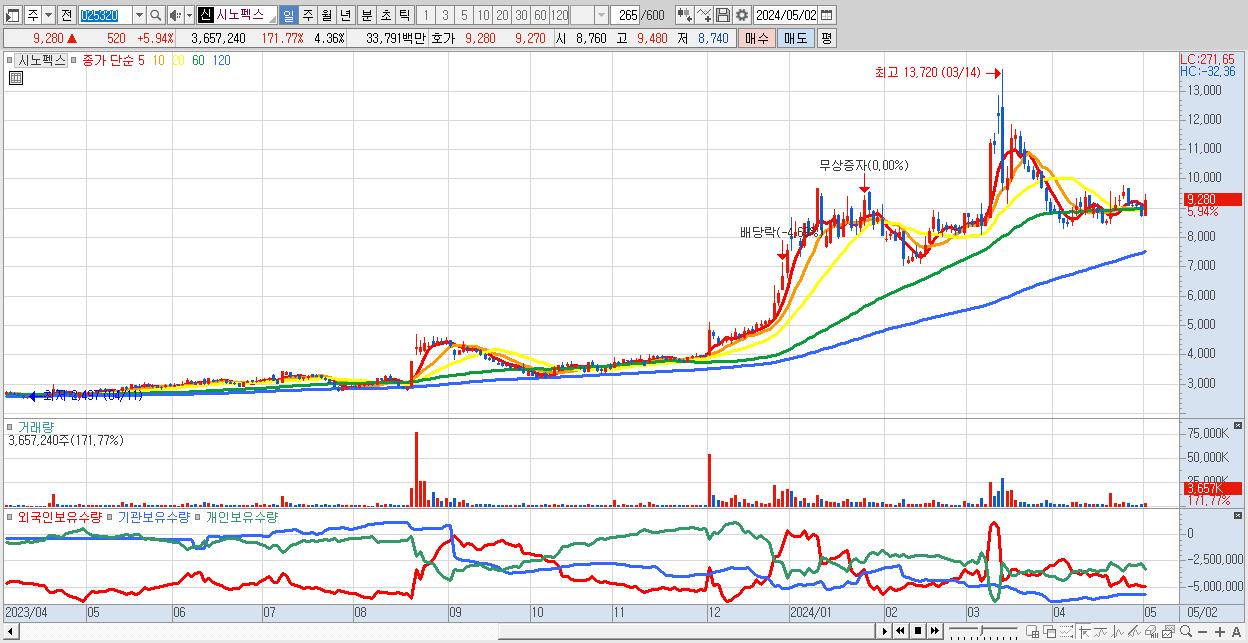Click the 매수 buy button
This screenshot has width=1248, height=643.
tap(757, 38)
